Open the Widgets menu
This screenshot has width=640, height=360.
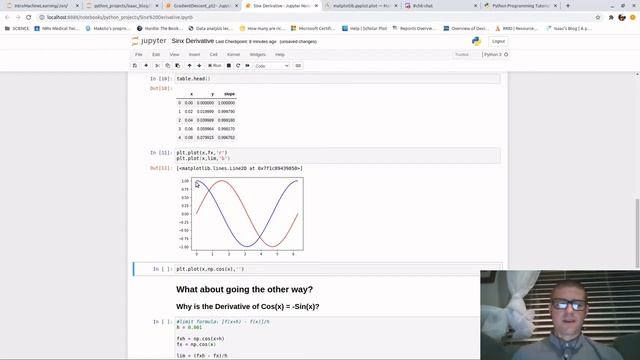point(258,54)
